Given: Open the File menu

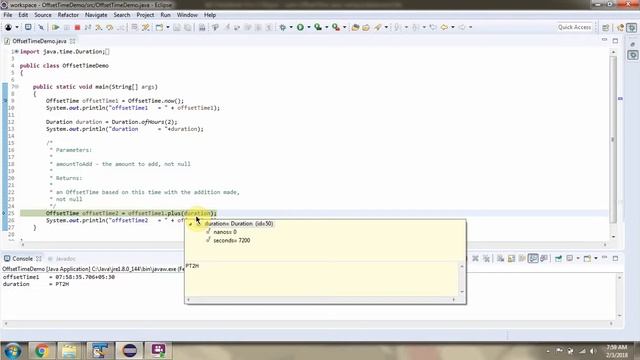Looking at the screenshot, I should (8, 15).
